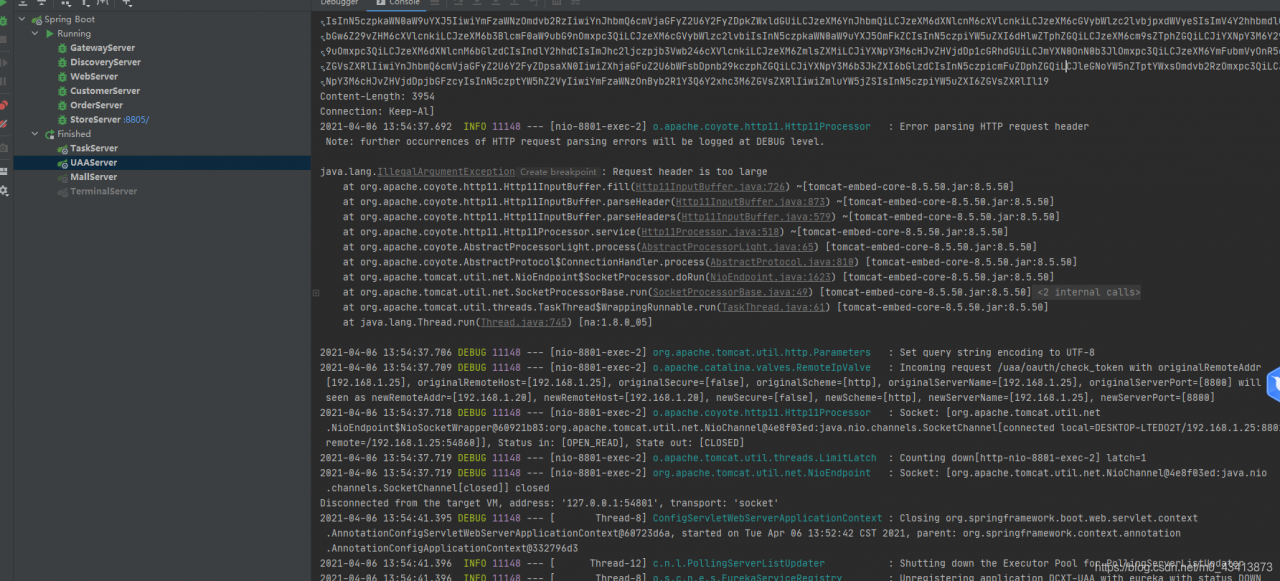The image size is (1280, 581).
Task: Click the Collapse All icon in Services toolbar
Action: [42, 4]
